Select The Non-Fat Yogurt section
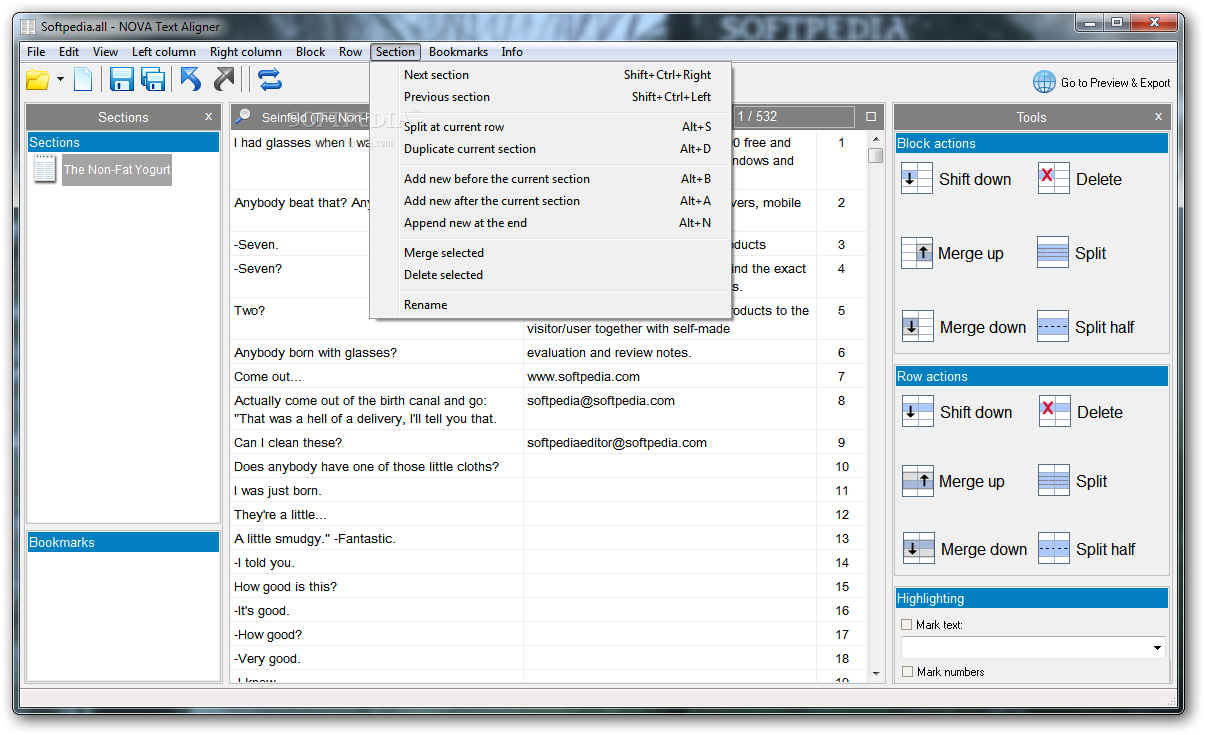 (117, 169)
